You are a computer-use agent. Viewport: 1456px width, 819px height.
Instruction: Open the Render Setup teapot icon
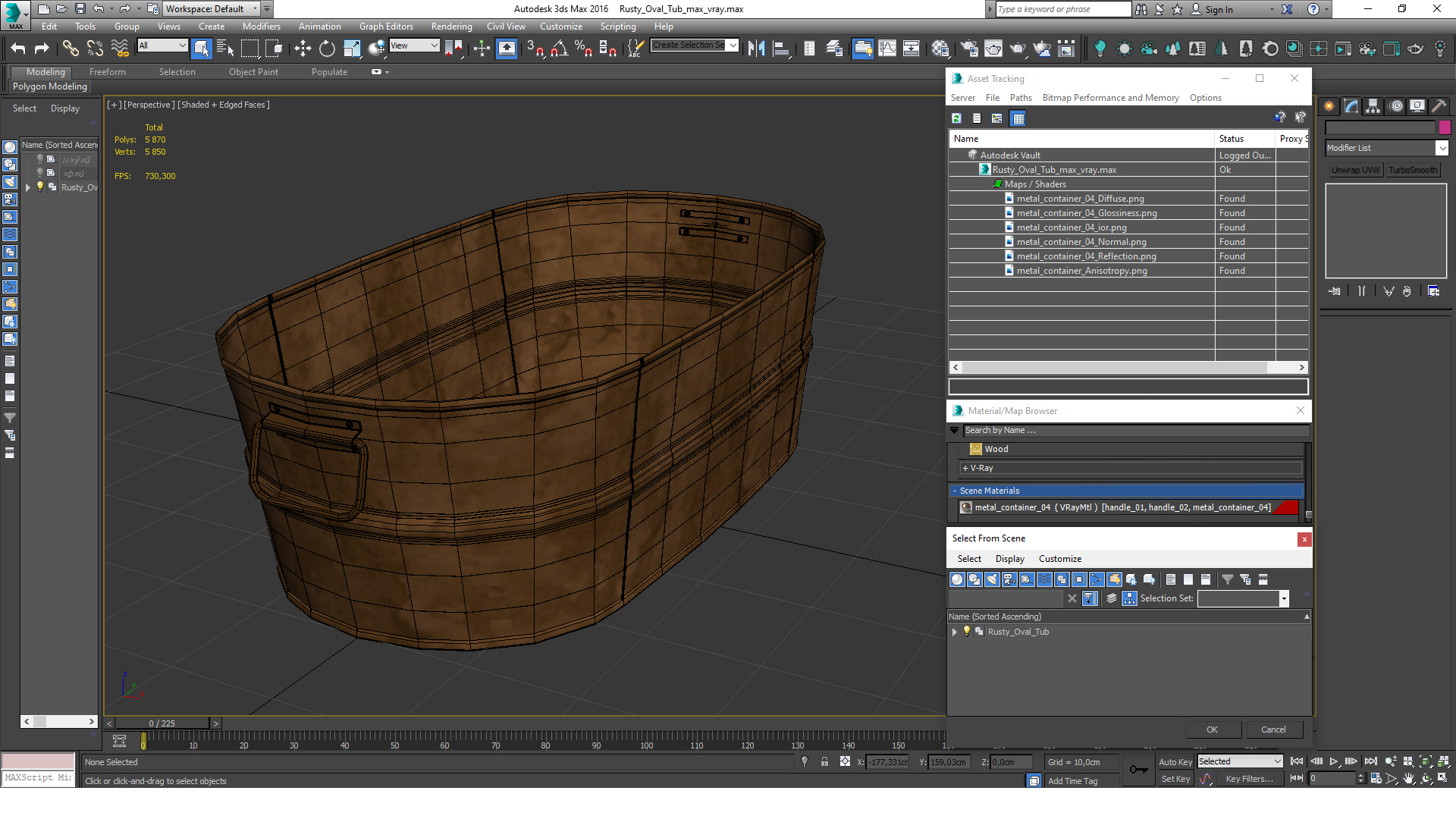click(x=969, y=49)
